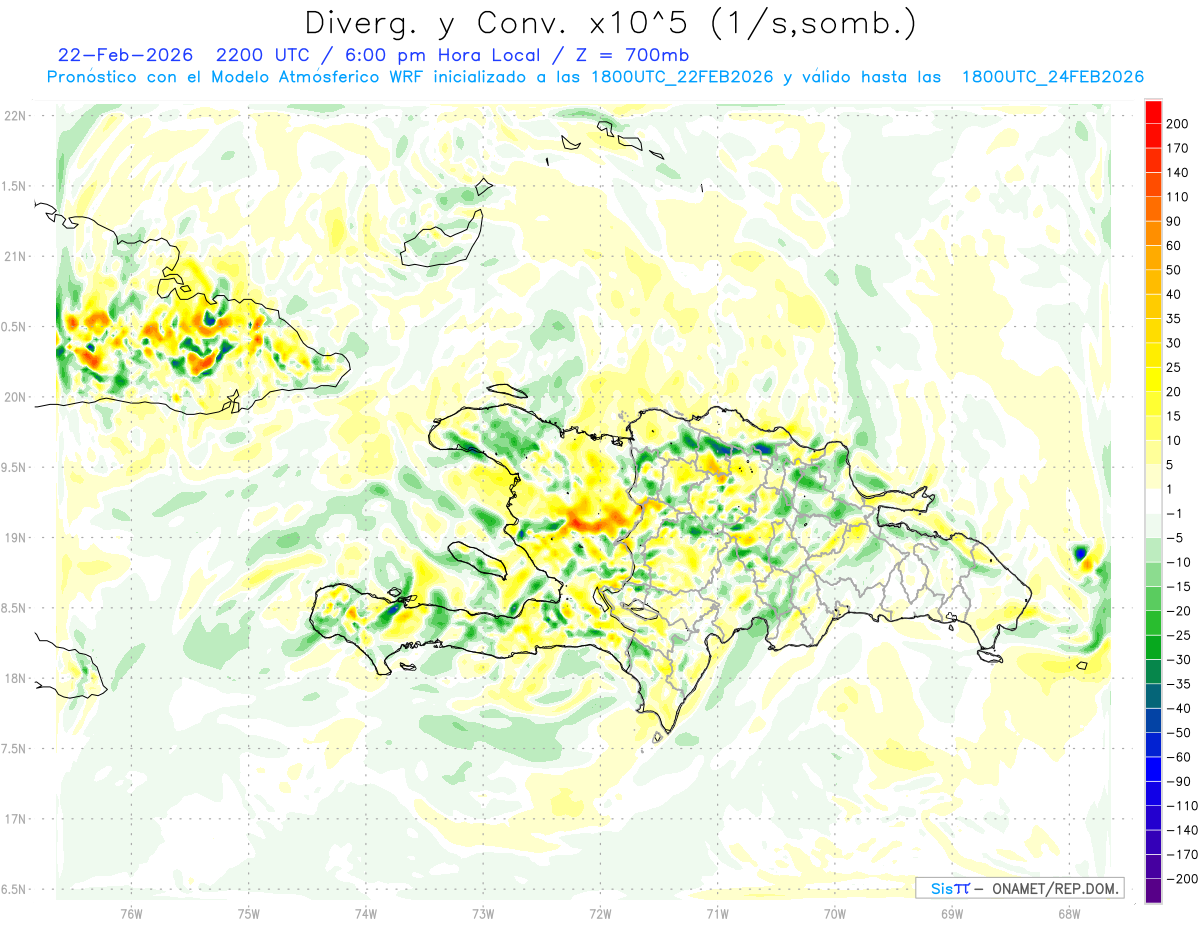The image size is (1200, 927).
Task: Pick the red legend color above 200
Action: coord(1153,111)
